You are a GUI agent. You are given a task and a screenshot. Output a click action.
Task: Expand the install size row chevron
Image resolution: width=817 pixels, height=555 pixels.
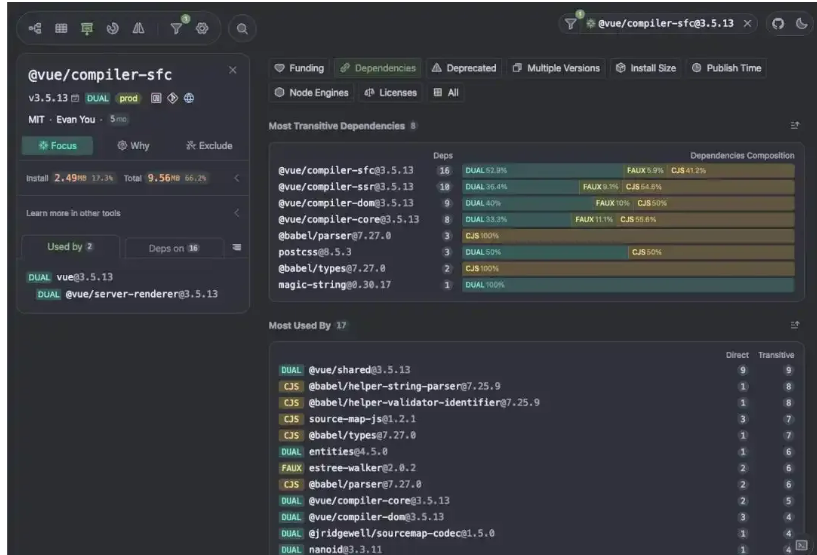pos(237,178)
